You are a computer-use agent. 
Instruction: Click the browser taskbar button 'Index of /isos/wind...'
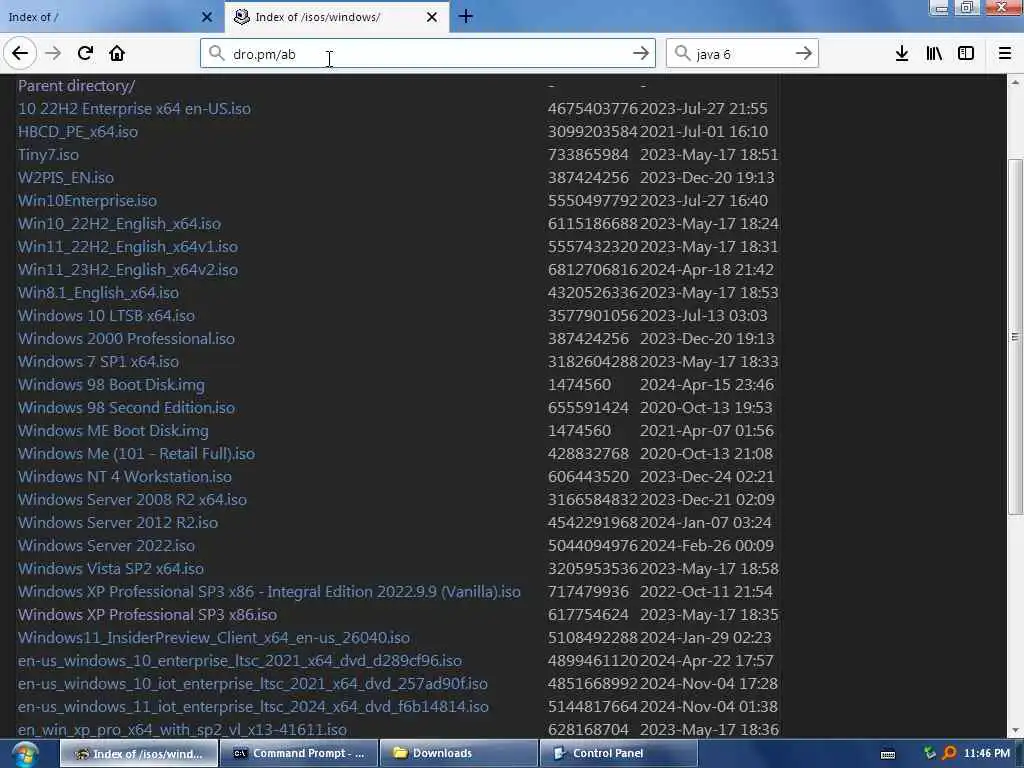coord(139,753)
